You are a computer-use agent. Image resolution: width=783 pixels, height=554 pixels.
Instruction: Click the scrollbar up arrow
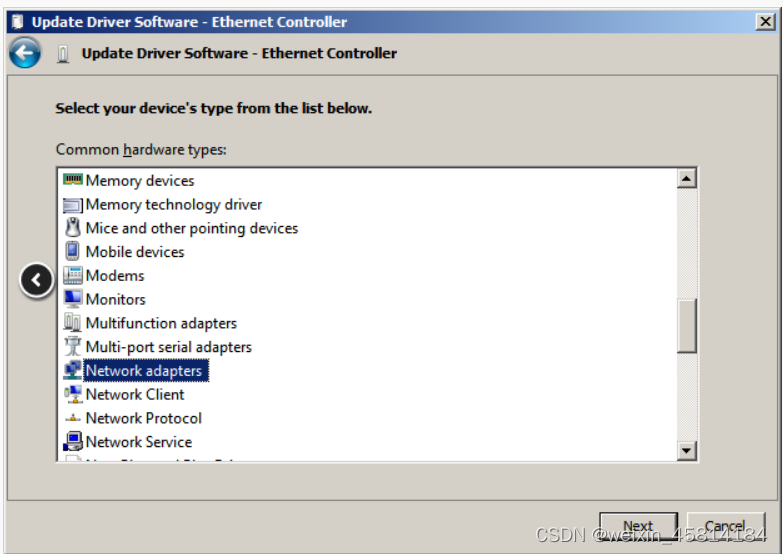pos(687,178)
